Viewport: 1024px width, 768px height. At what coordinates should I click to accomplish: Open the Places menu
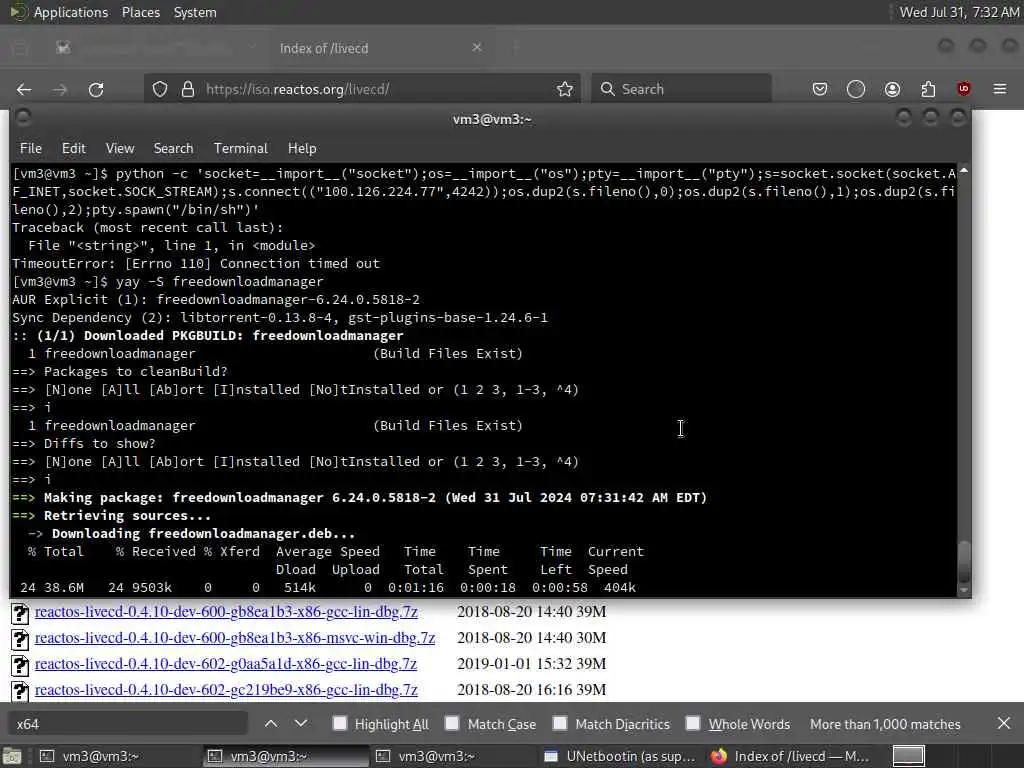(141, 12)
